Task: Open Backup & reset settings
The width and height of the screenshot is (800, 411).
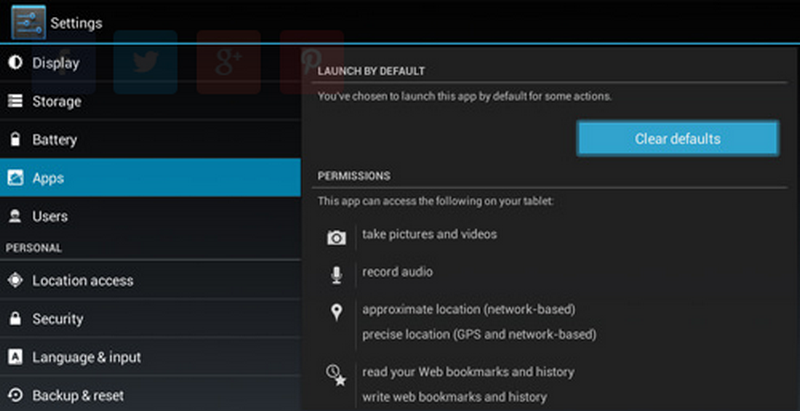Action: [x=150, y=395]
